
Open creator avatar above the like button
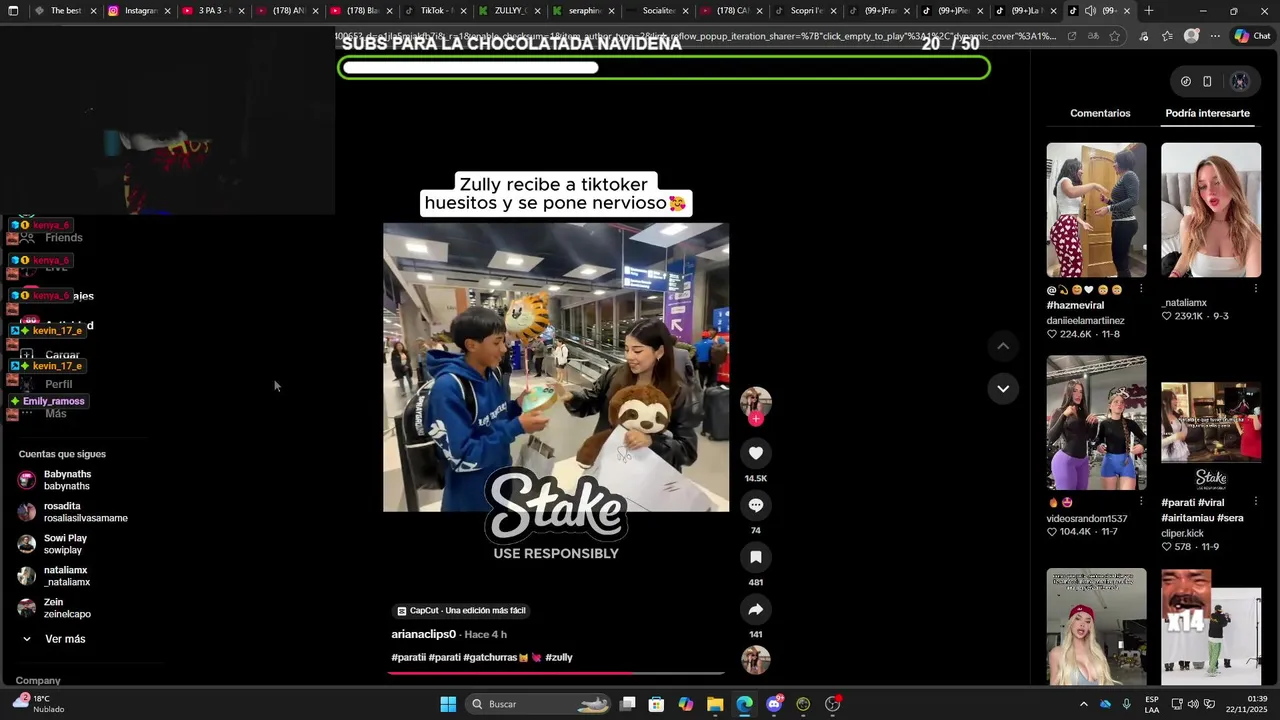click(x=756, y=401)
